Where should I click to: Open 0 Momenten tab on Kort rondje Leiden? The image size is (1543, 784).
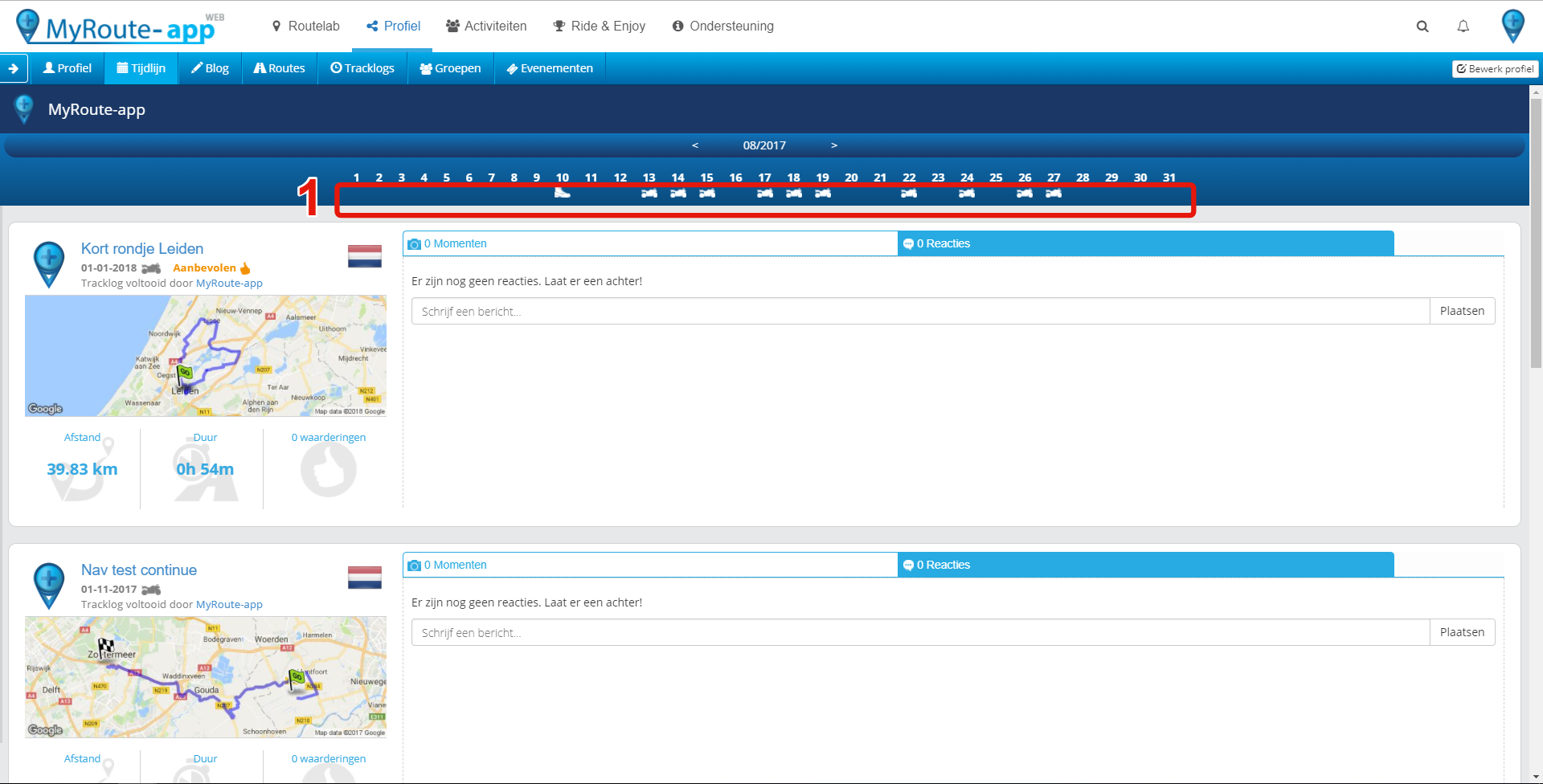click(x=649, y=243)
